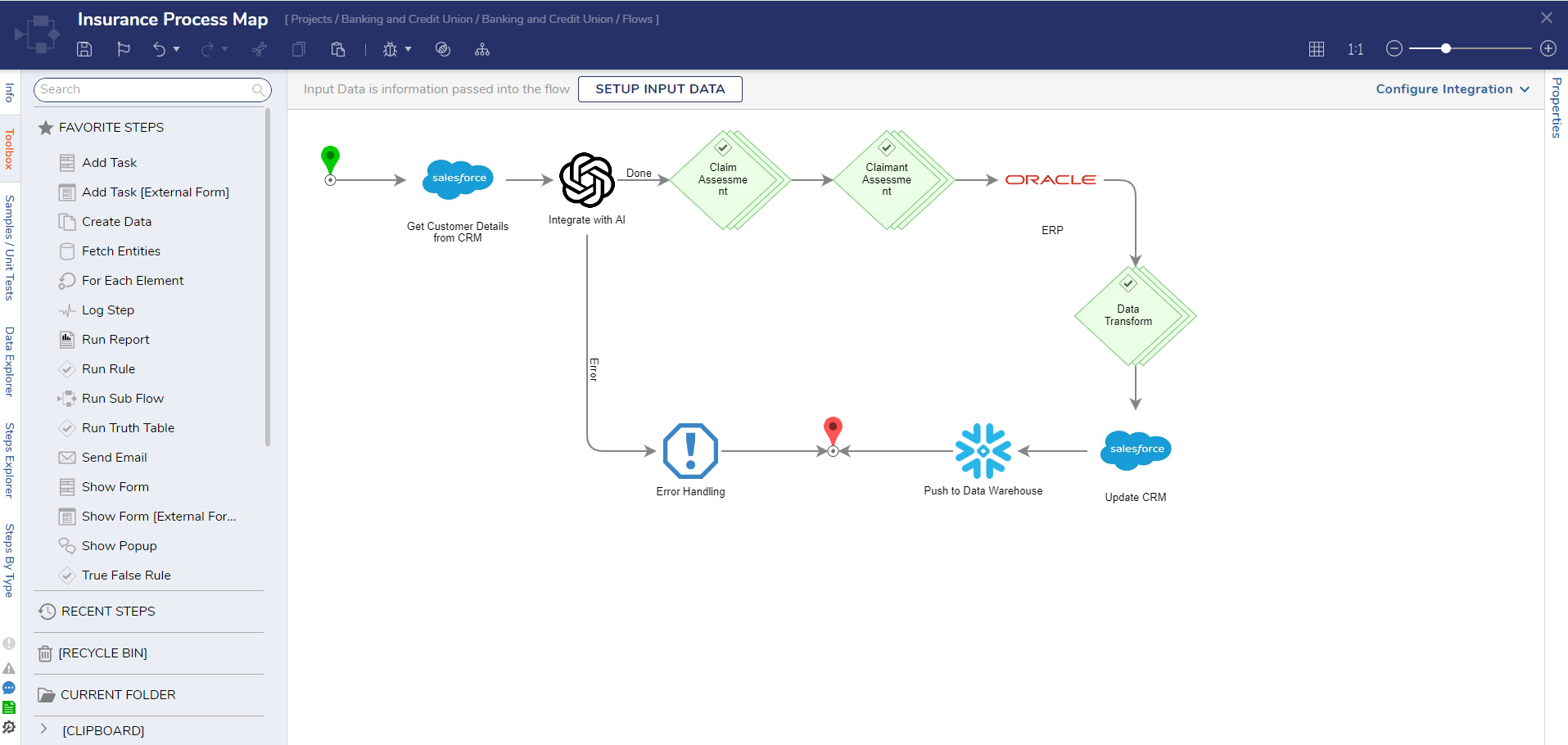Click the Paste clipboard icon
The width and height of the screenshot is (1568, 745).
point(338,49)
